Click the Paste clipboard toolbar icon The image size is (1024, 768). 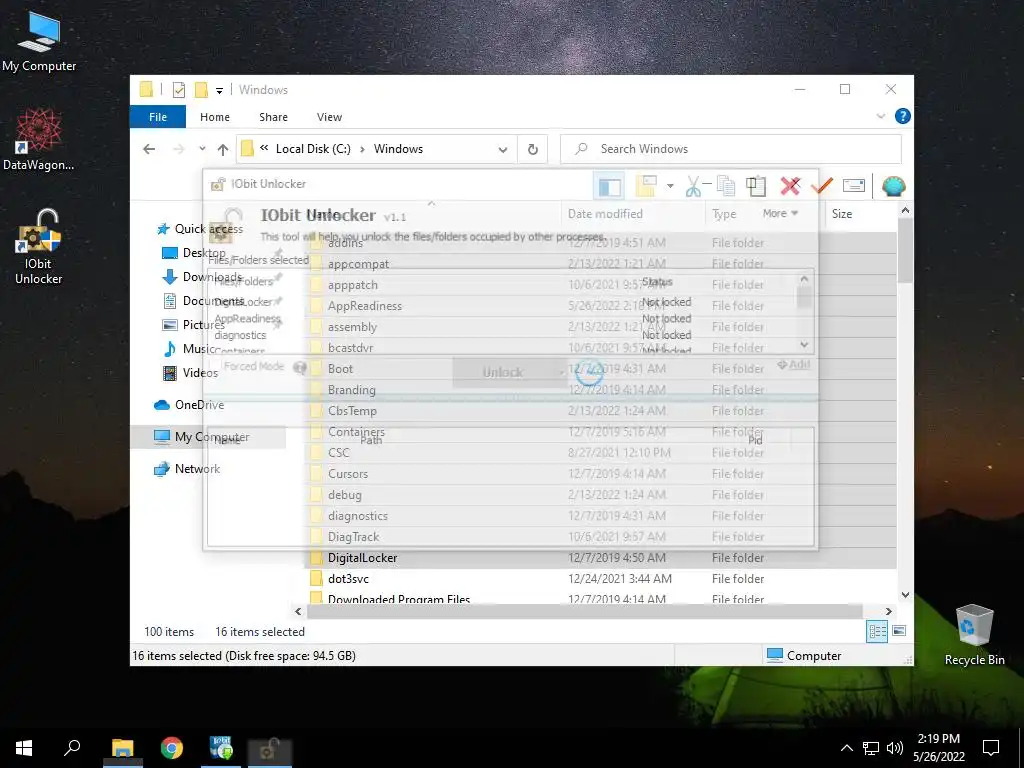(x=756, y=186)
